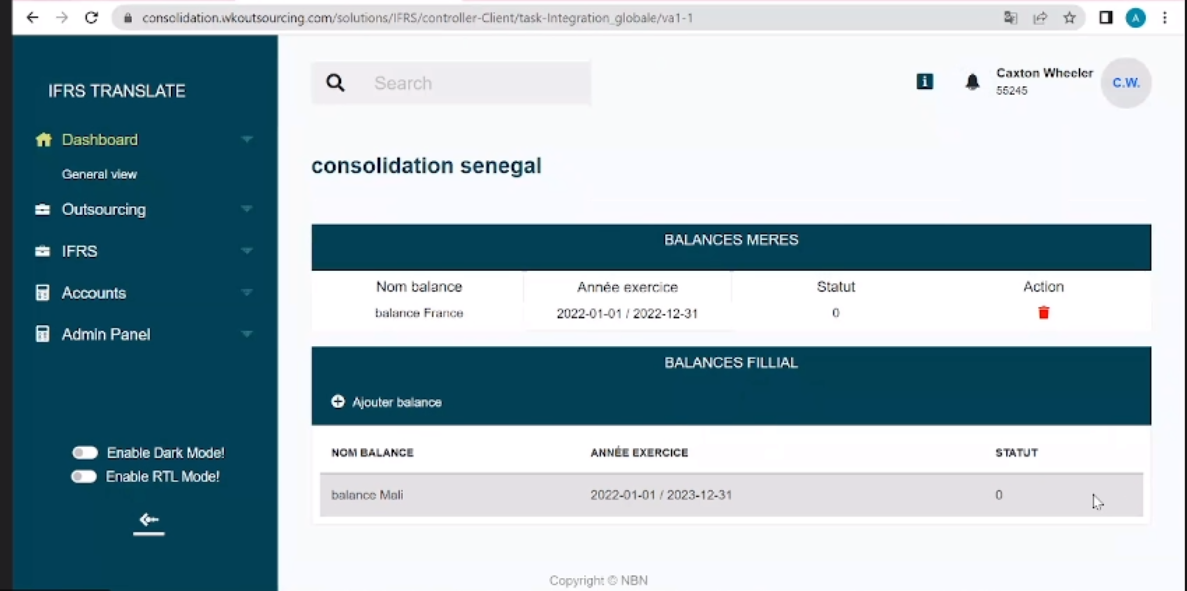Screen dimensions: 1187x591
Task: Click the C.W. avatar circle
Action: tap(1125, 83)
